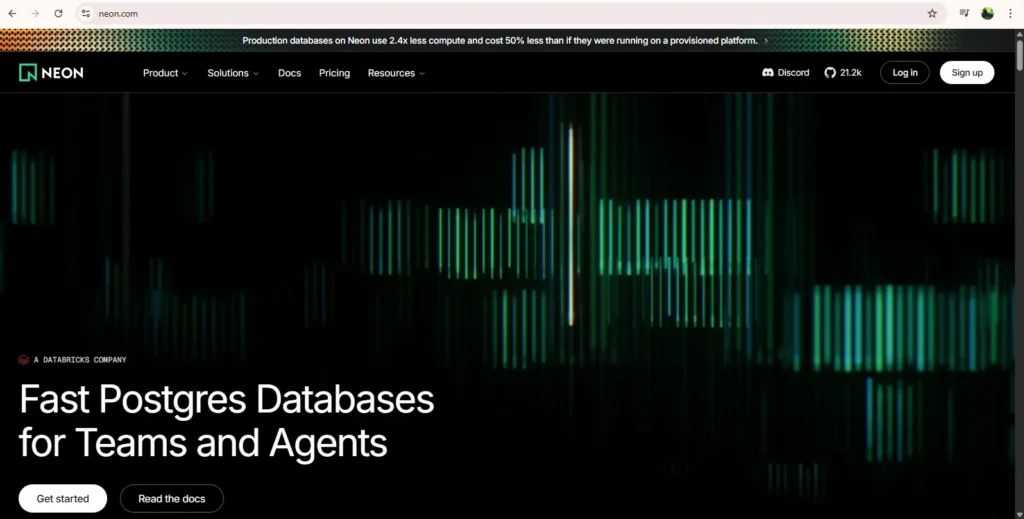Click the Neon logo in the navbar
The height and width of the screenshot is (519, 1024).
50,73
